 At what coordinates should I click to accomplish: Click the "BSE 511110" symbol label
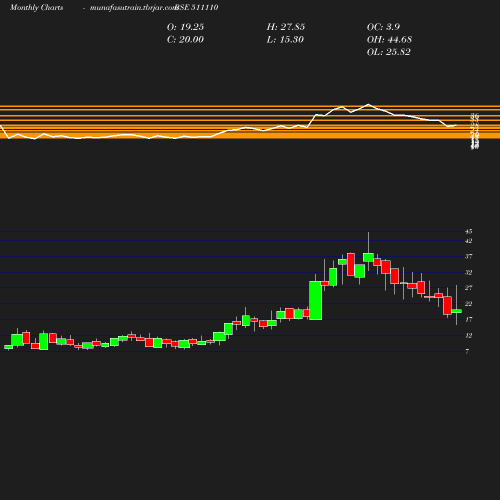(x=197, y=7)
